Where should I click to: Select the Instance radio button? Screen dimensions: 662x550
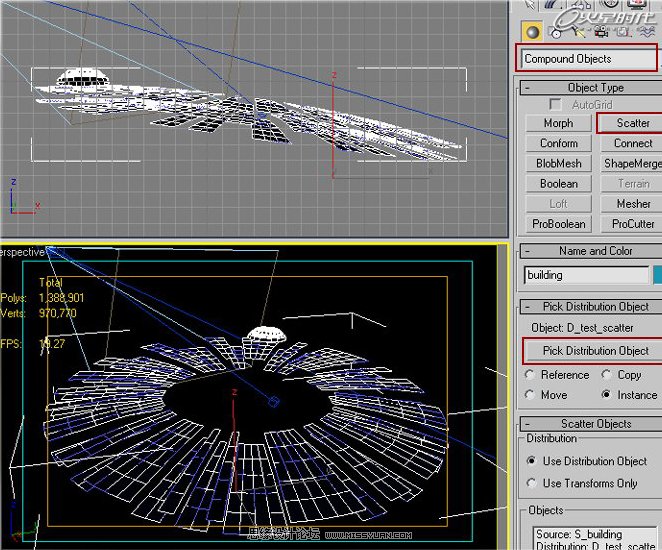click(606, 395)
